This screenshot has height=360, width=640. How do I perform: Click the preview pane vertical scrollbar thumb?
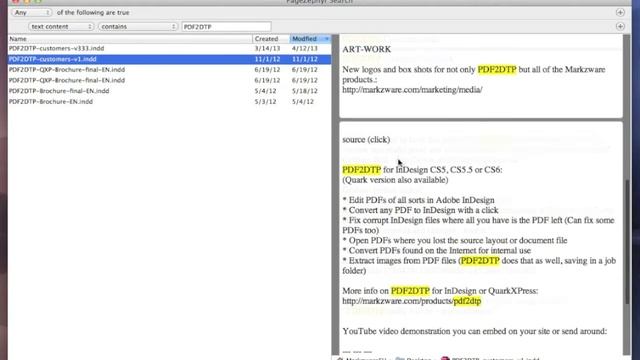pyautogui.click(x=627, y=242)
